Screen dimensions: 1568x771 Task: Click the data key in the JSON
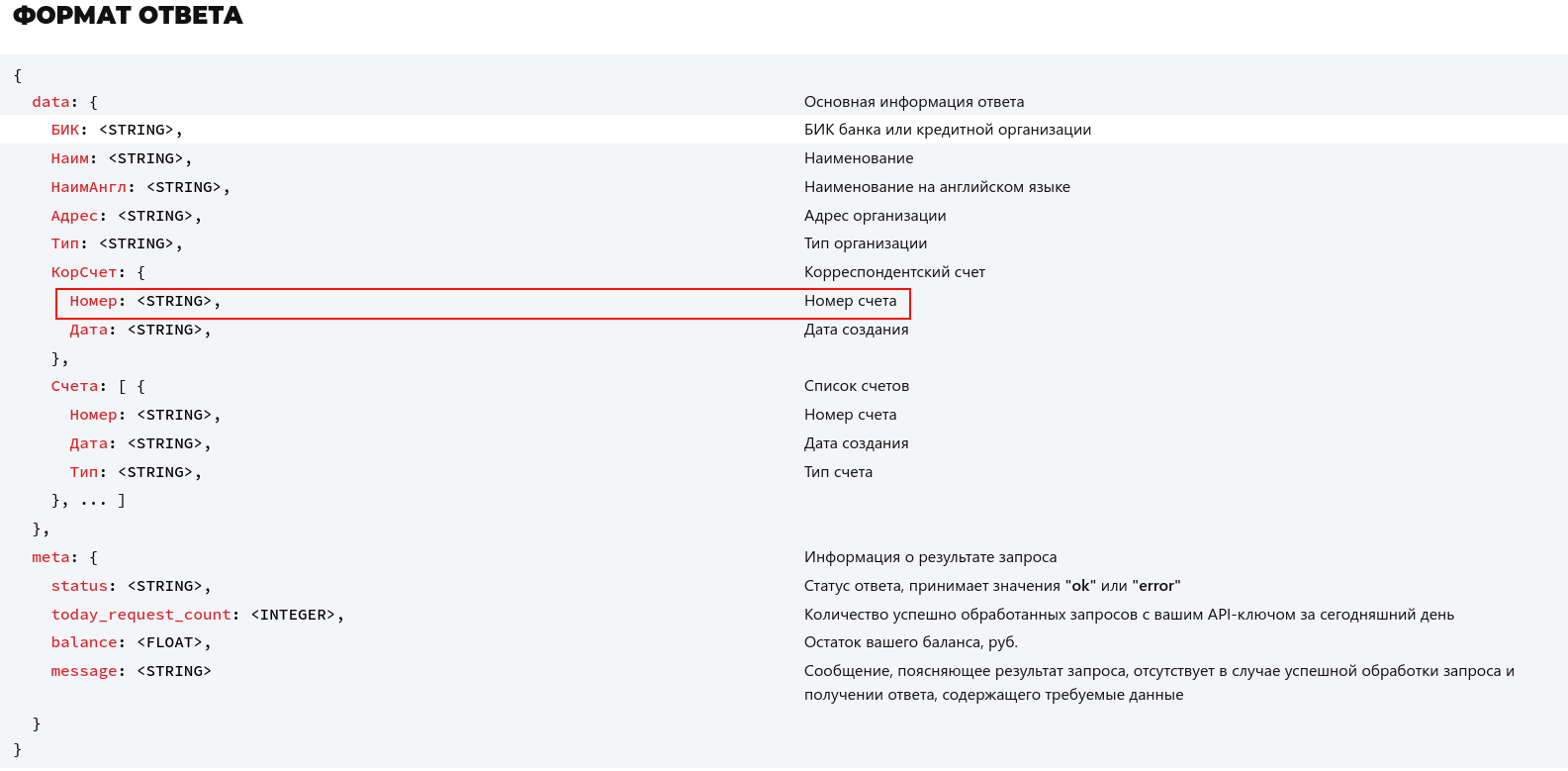pos(50,102)
